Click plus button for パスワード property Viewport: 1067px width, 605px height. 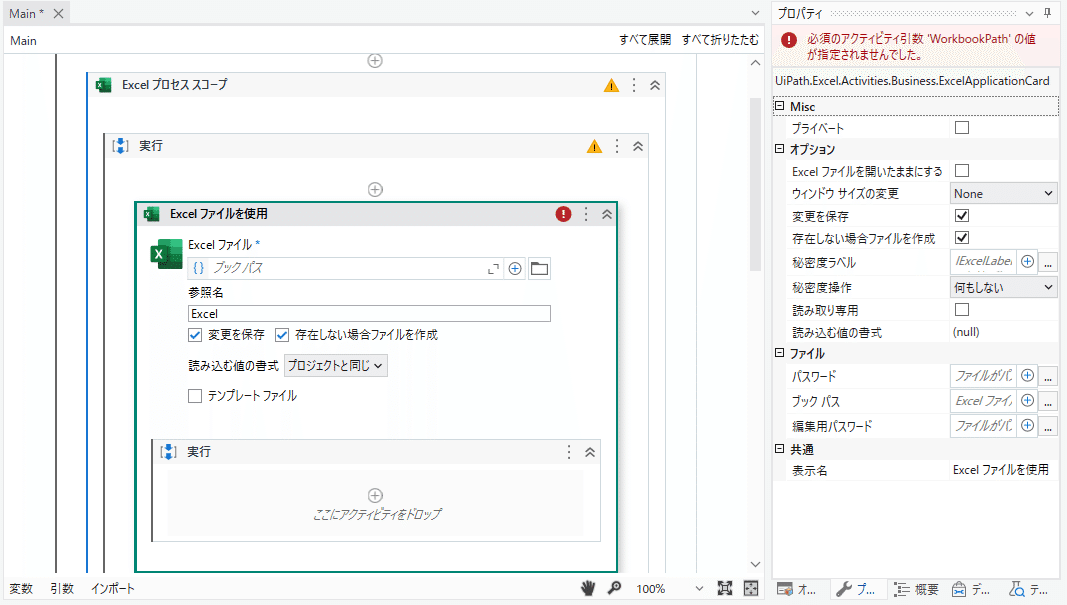(1028, 376)
